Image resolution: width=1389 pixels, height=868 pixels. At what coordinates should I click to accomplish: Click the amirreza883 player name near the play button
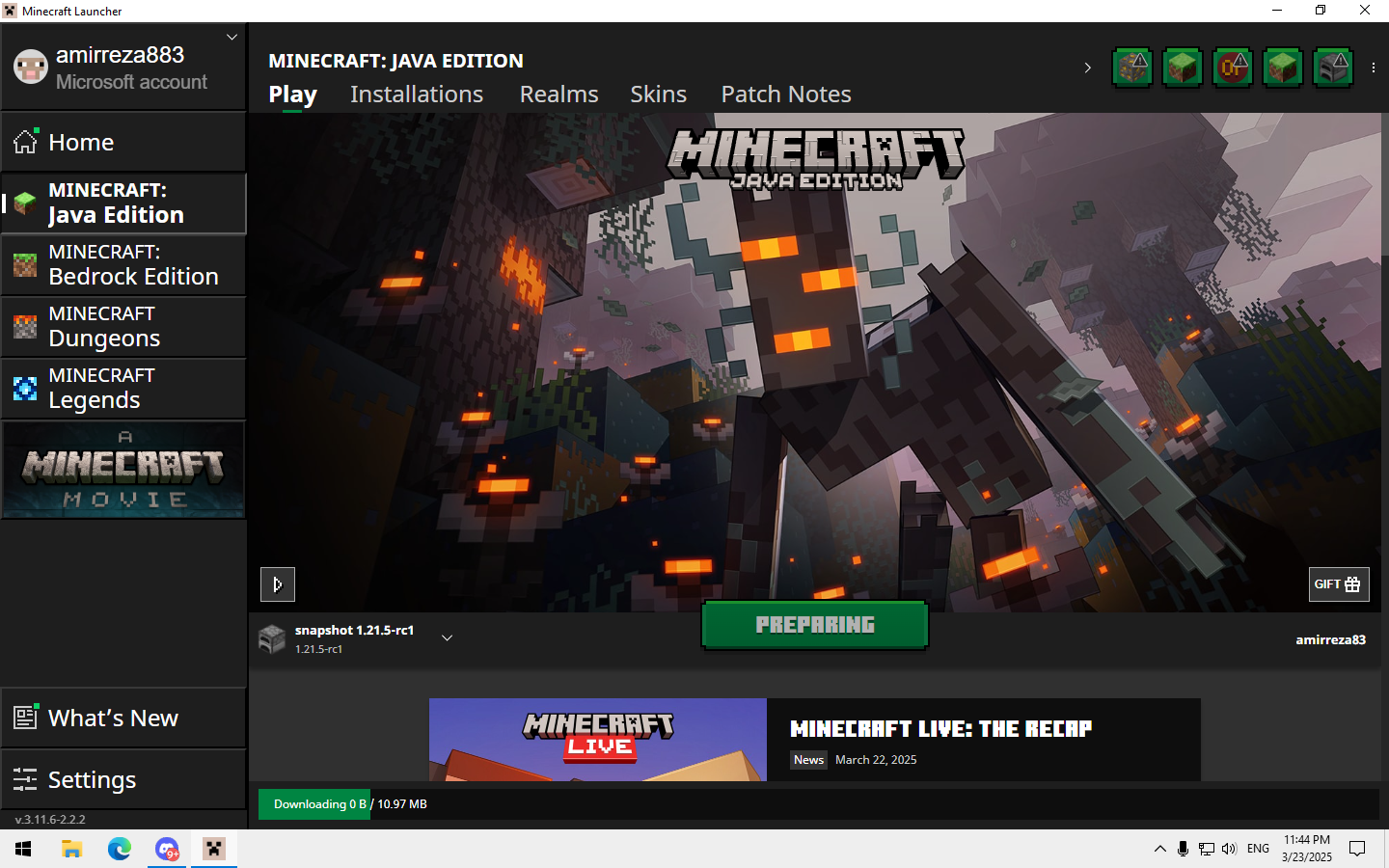point(1330,639)
